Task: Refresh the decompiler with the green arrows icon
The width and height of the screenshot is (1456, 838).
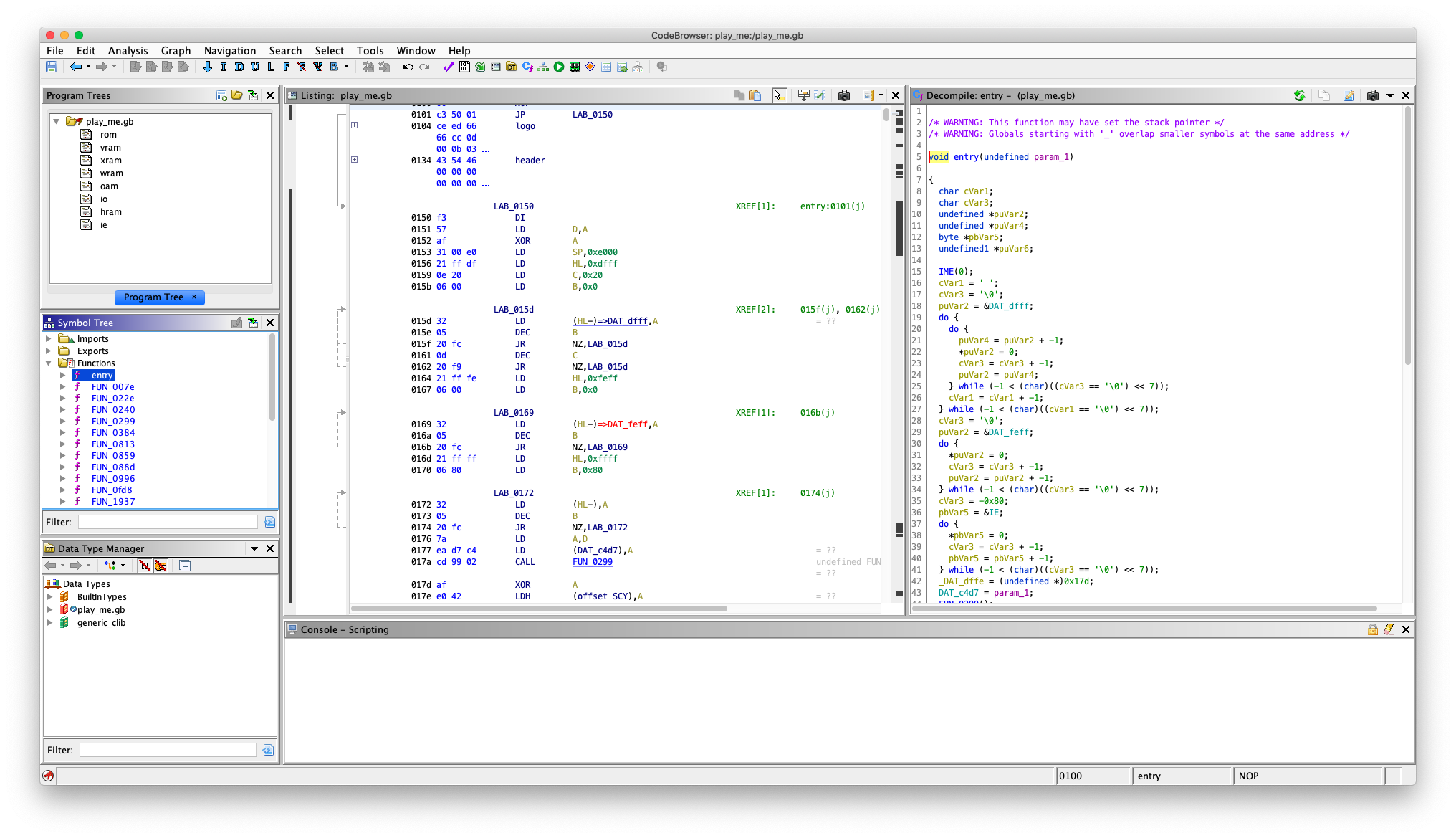Action: point(1301,95)
